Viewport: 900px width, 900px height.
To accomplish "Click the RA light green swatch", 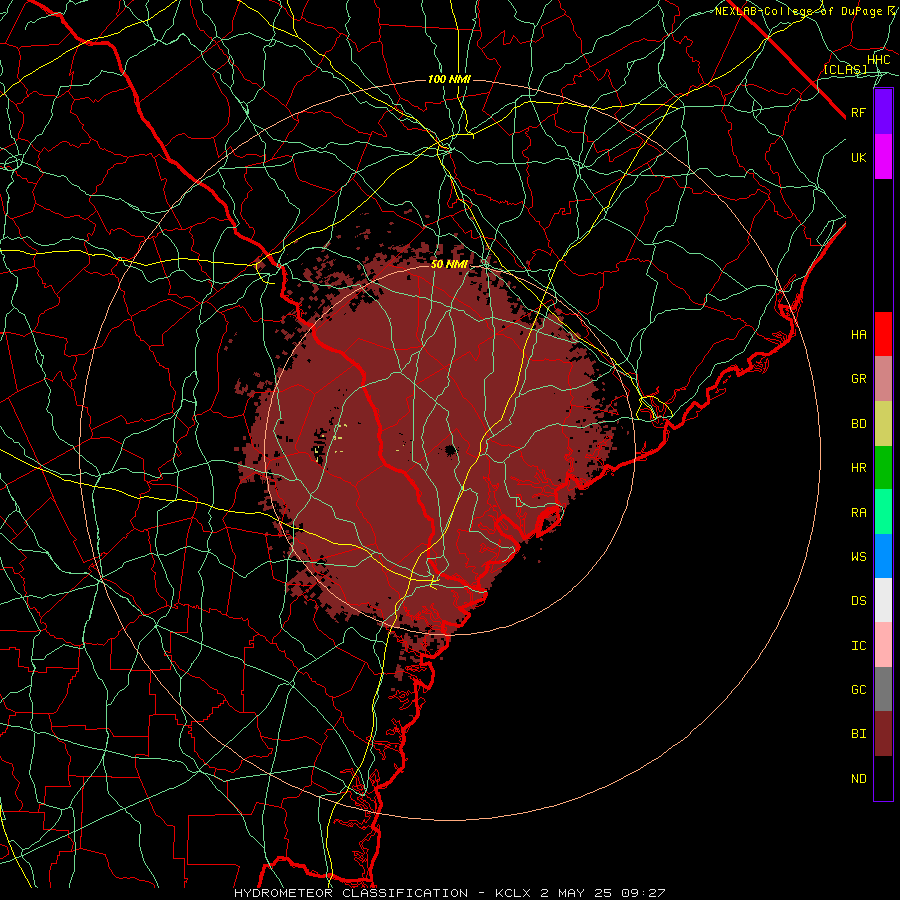I will [883, 512].
